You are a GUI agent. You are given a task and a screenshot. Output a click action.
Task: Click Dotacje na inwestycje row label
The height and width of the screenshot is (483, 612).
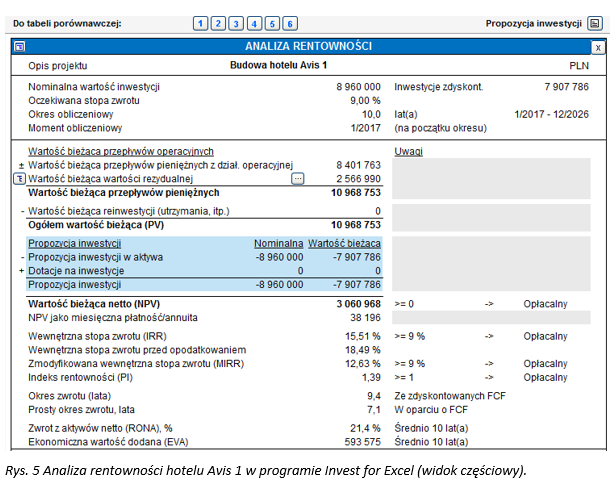76,271
